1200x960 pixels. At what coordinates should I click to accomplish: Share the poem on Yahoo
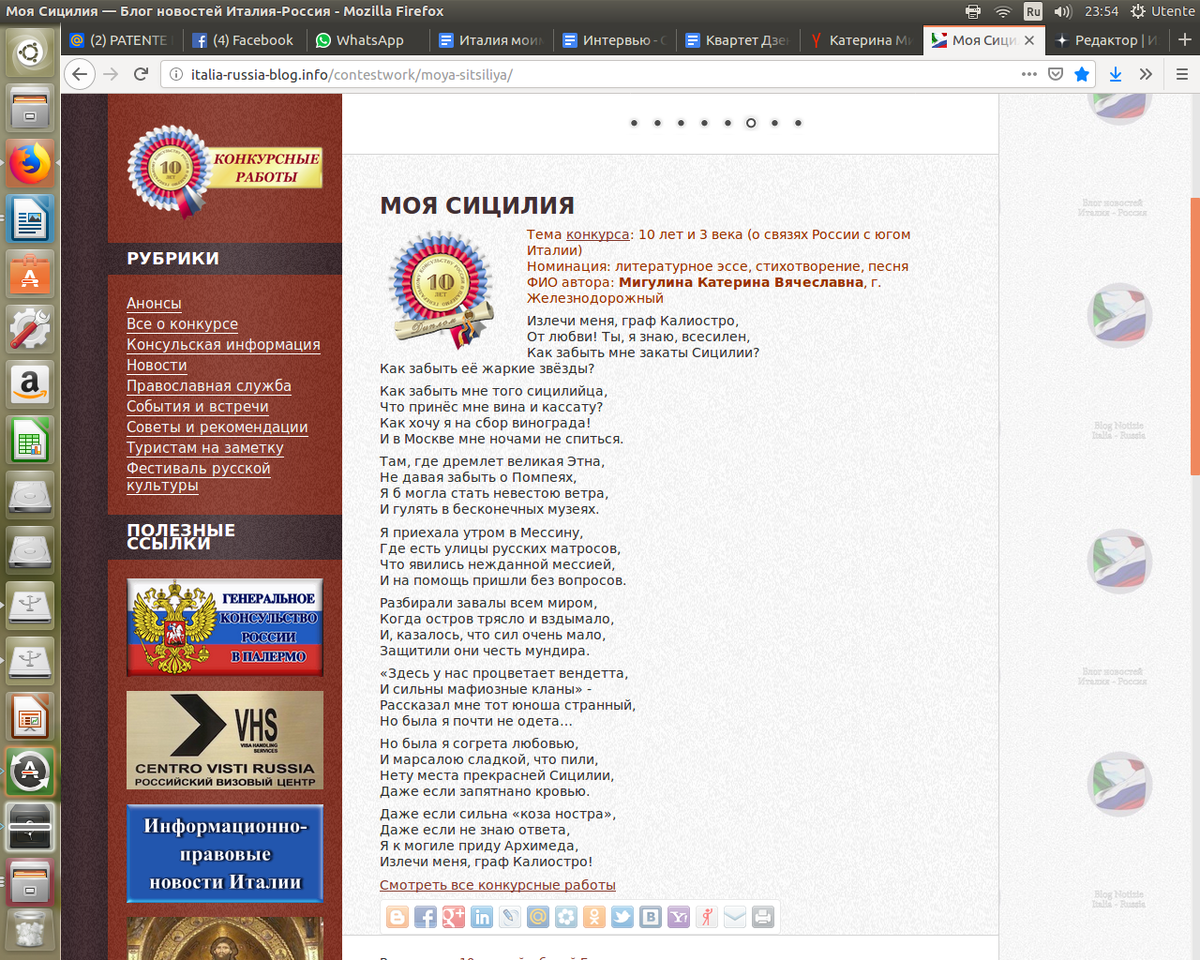(678, 917)
